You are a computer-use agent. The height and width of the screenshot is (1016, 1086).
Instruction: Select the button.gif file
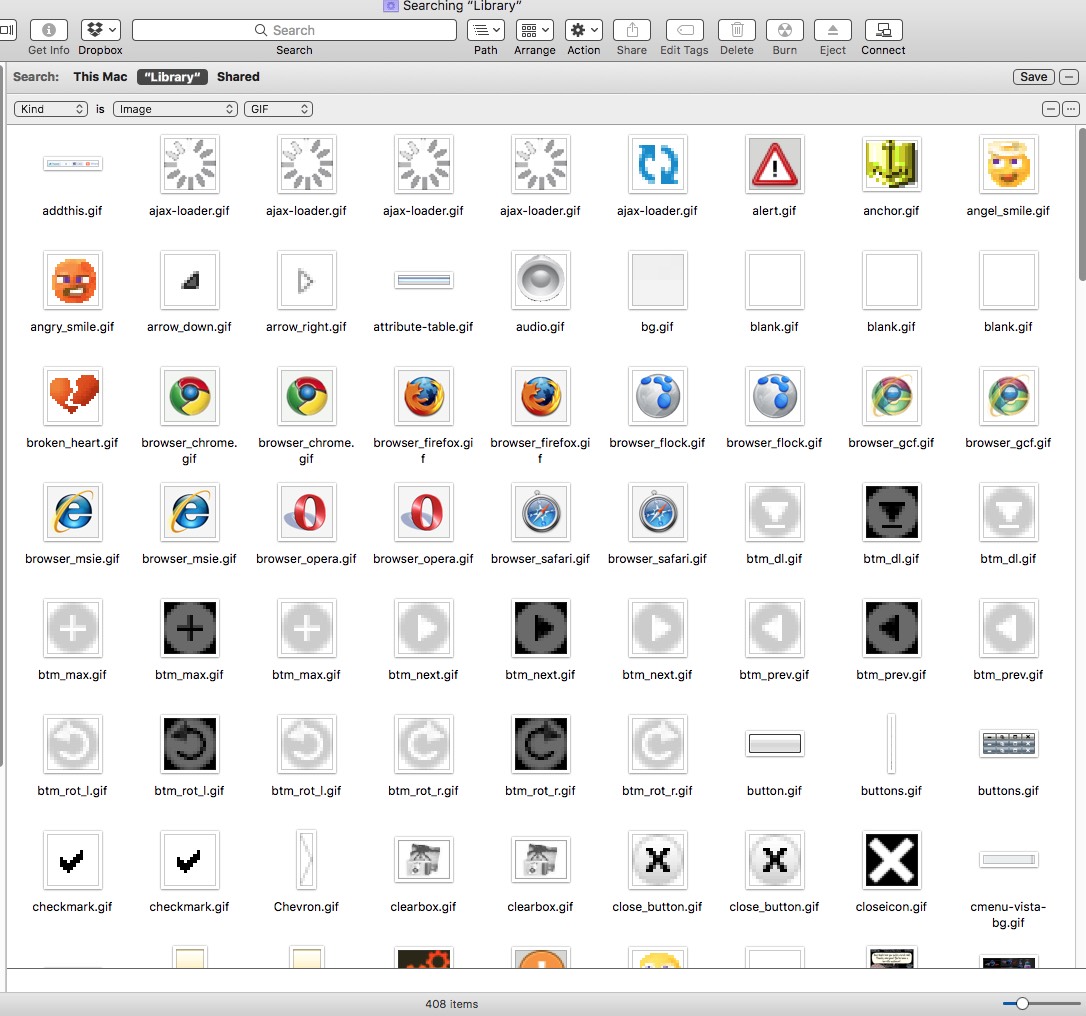pos(774,744)
